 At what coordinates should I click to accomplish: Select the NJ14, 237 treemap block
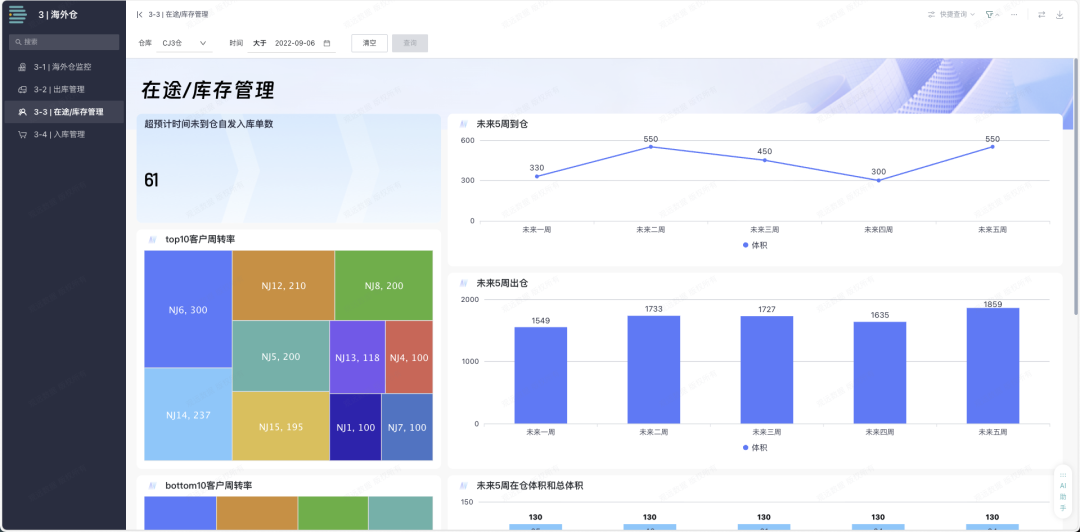(188, 414)
